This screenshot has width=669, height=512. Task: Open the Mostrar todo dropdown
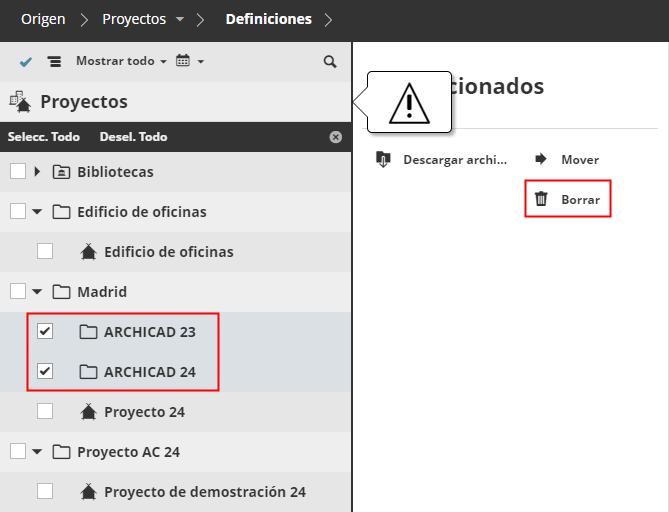coord(121,61)
